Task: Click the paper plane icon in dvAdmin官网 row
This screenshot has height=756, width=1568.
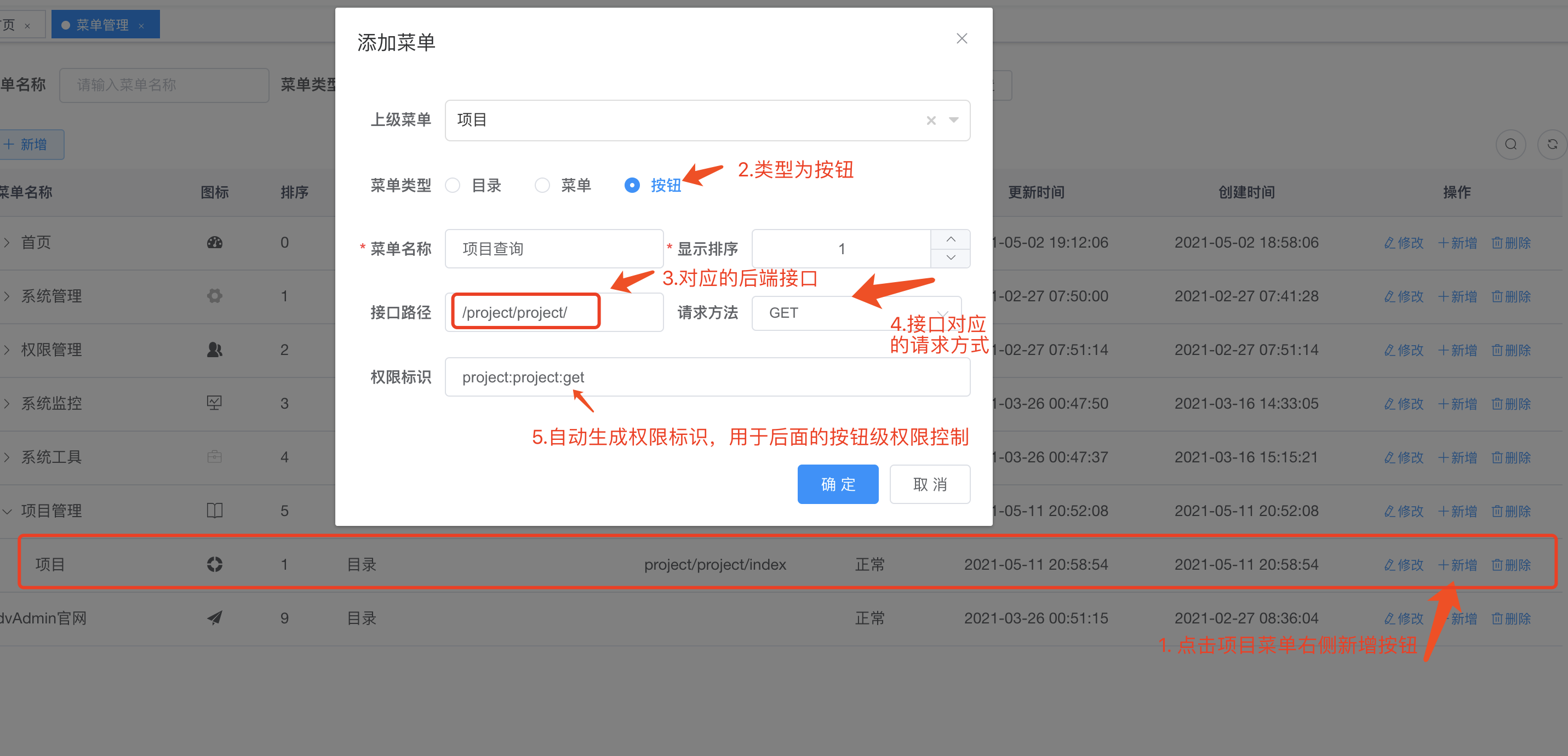Action: 214,618
